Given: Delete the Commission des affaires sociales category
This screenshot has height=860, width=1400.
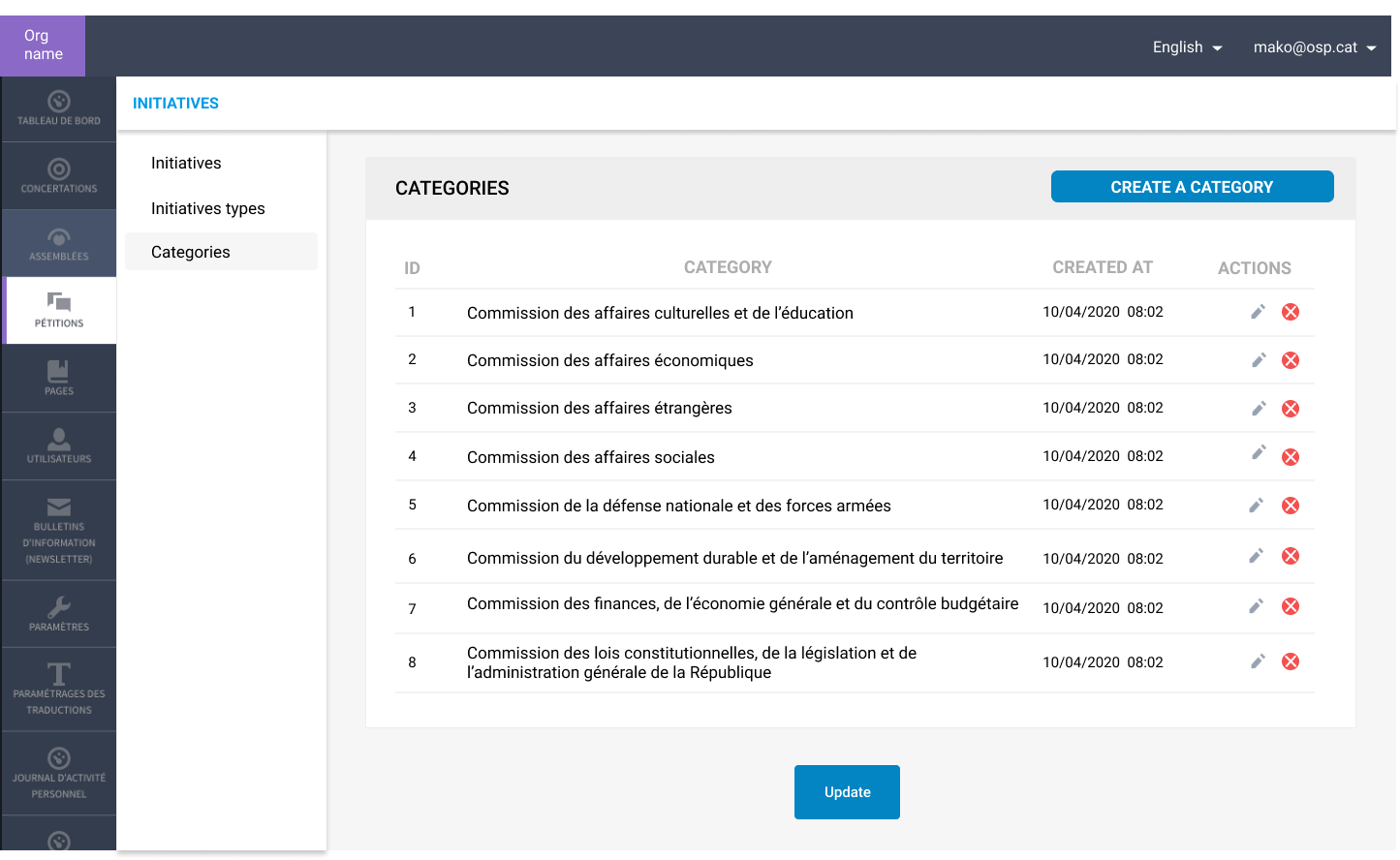Looking at the screenshot, I should (x=1291, y=457).
